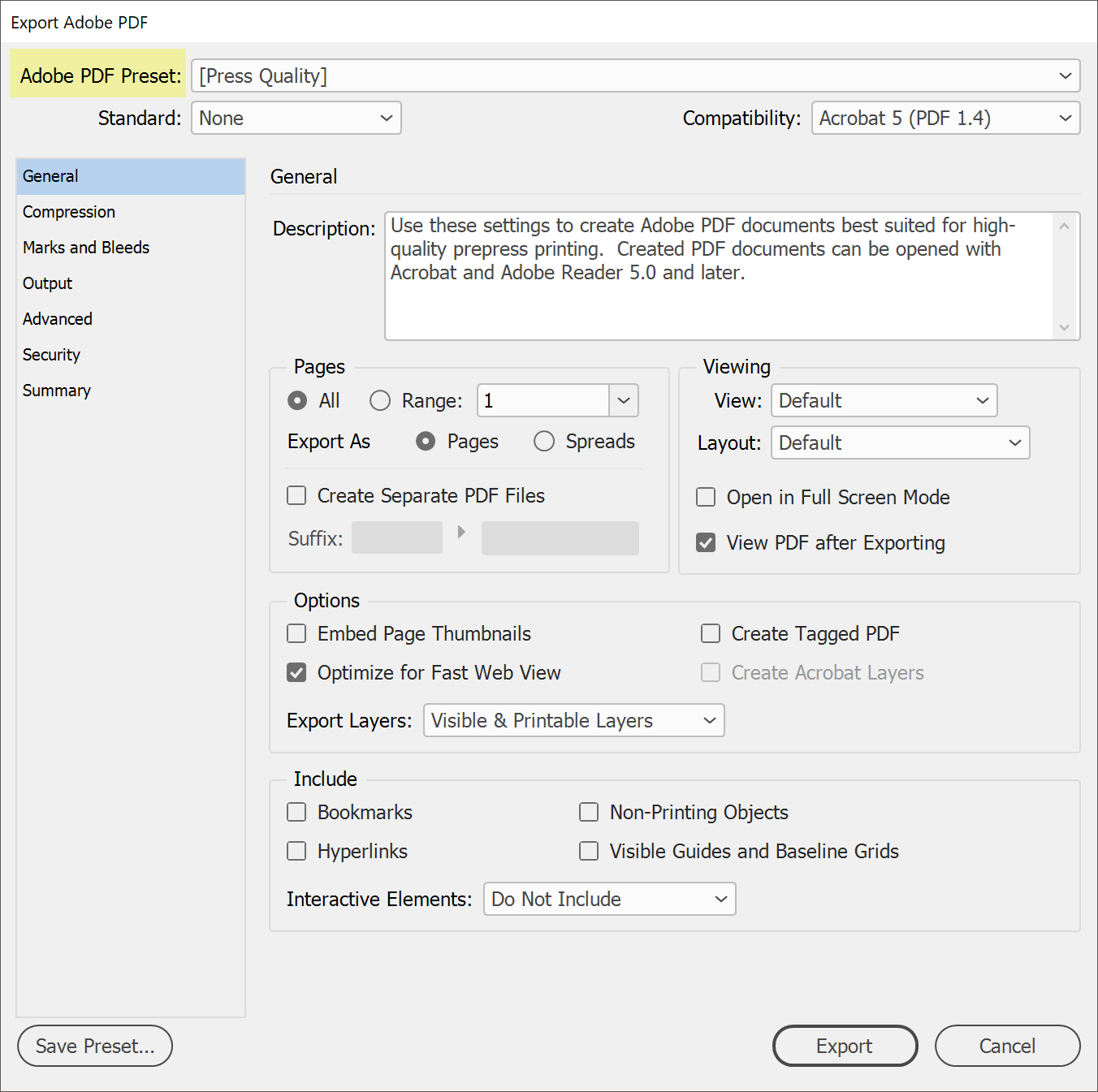Open the Compatibility dropdown
The width and height of the screenshot is (1098, 1092).
946,118
